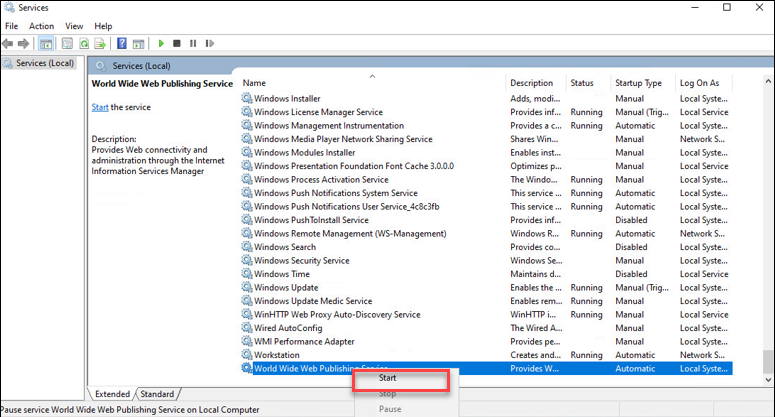Toggle Show/Hide Console Tree toolbar icon
The width and height of the screenshot is (775, 417).
point(46,43)
